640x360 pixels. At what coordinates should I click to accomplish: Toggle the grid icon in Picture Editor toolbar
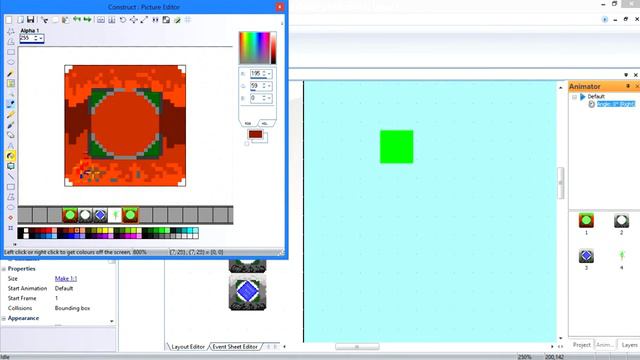[x=188, y=20]
